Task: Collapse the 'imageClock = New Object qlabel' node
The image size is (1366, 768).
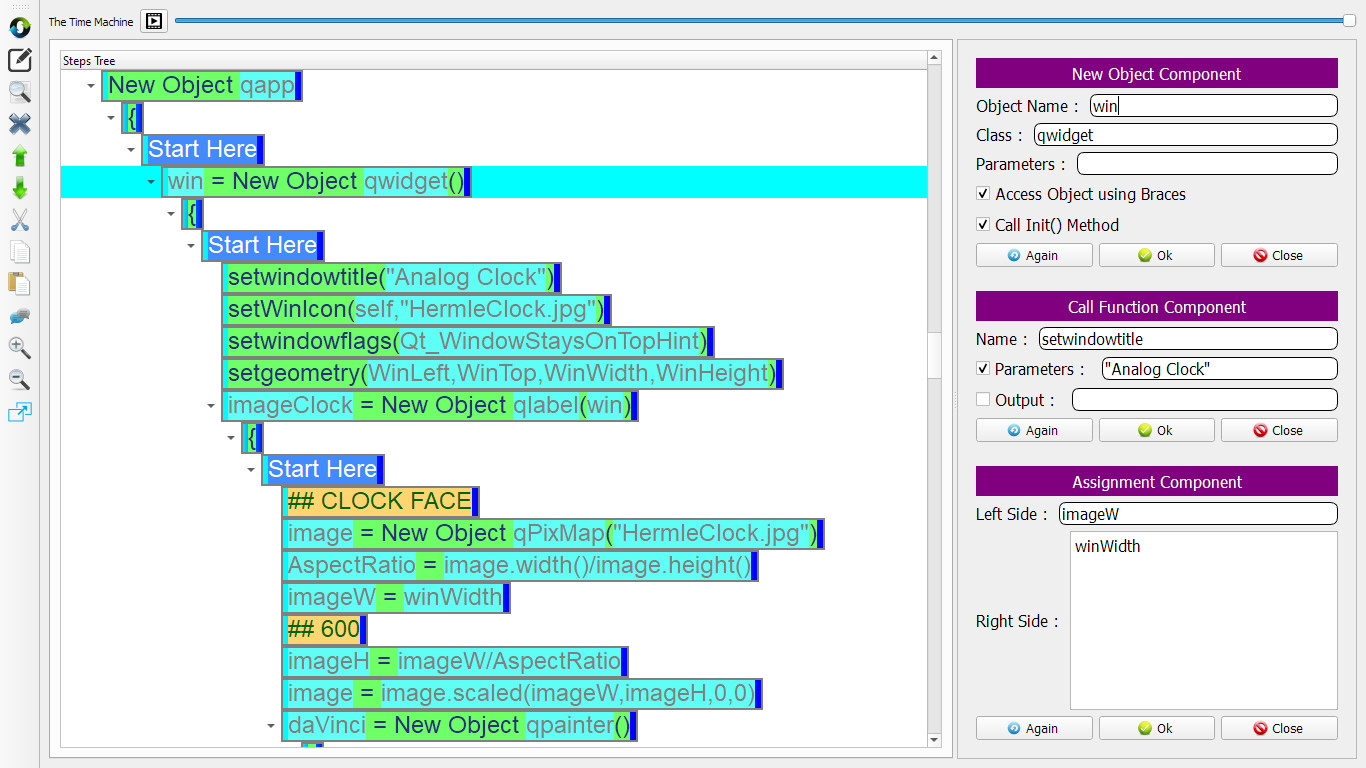Action: (x=210, y=405)
